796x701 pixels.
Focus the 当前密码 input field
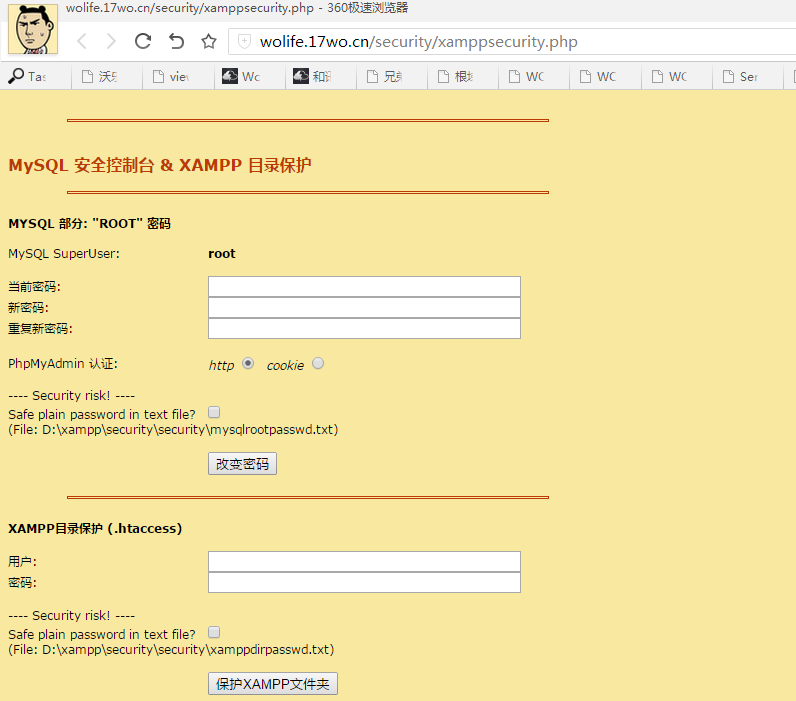364,286
